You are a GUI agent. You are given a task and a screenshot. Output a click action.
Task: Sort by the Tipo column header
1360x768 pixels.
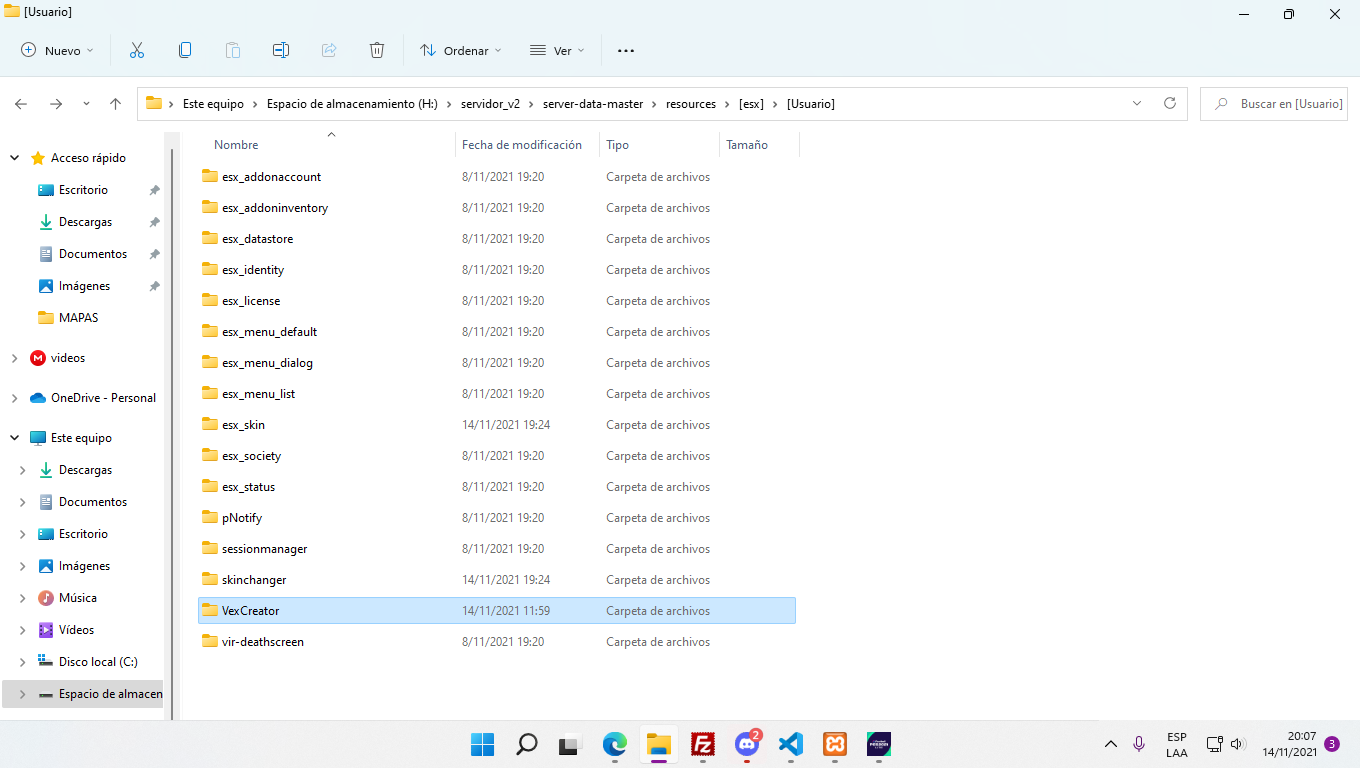[x=618, y=145]
